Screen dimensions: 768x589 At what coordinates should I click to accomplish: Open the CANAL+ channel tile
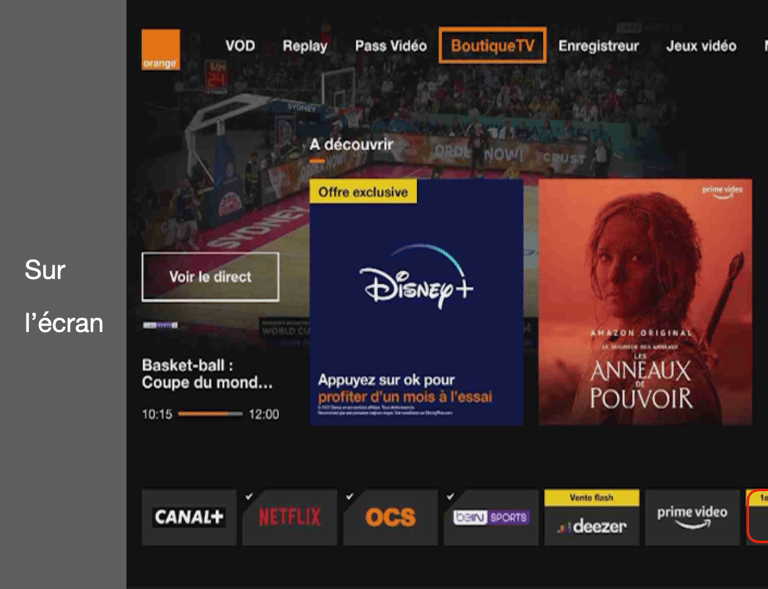pos(189,517)
